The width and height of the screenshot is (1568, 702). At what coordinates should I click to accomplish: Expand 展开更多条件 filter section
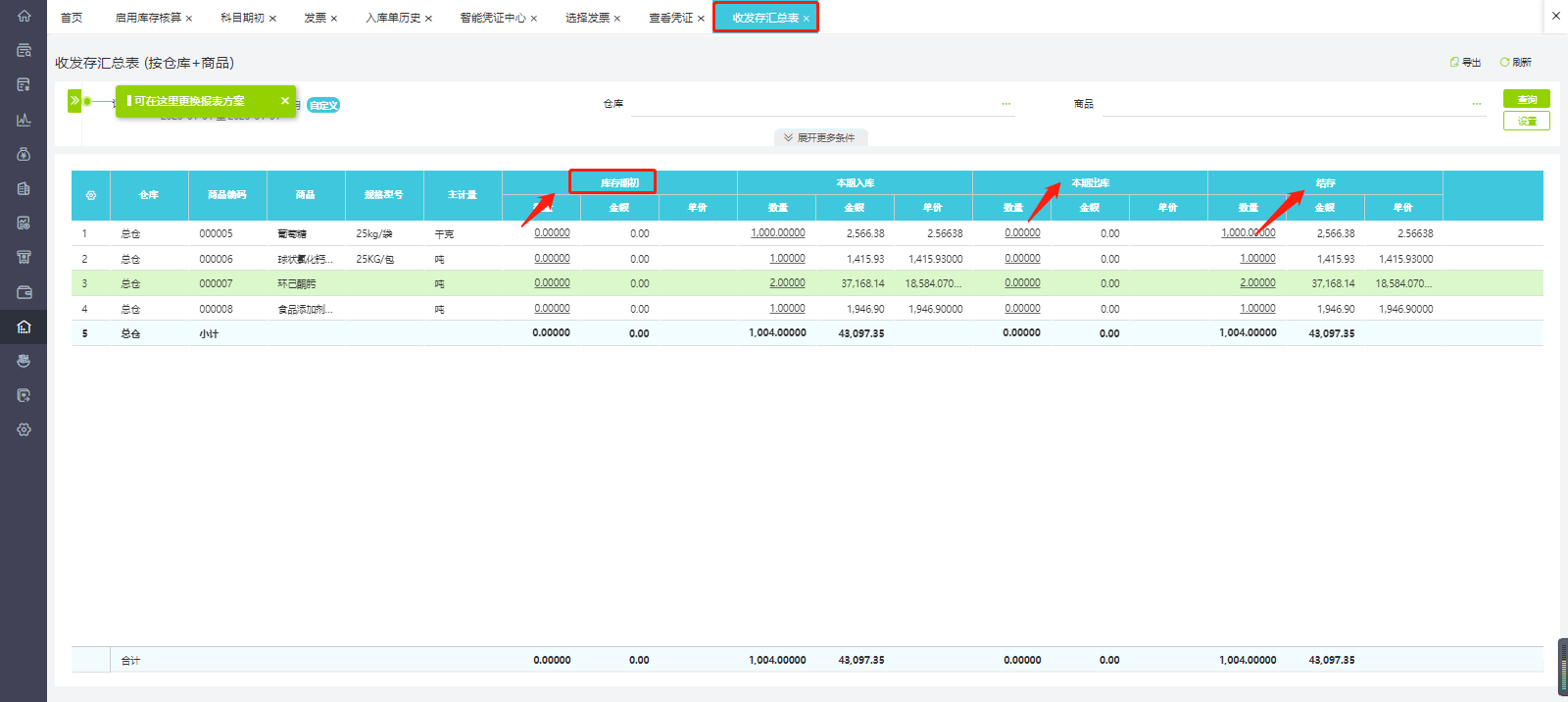pyautogui.click(x=821, y=138)
